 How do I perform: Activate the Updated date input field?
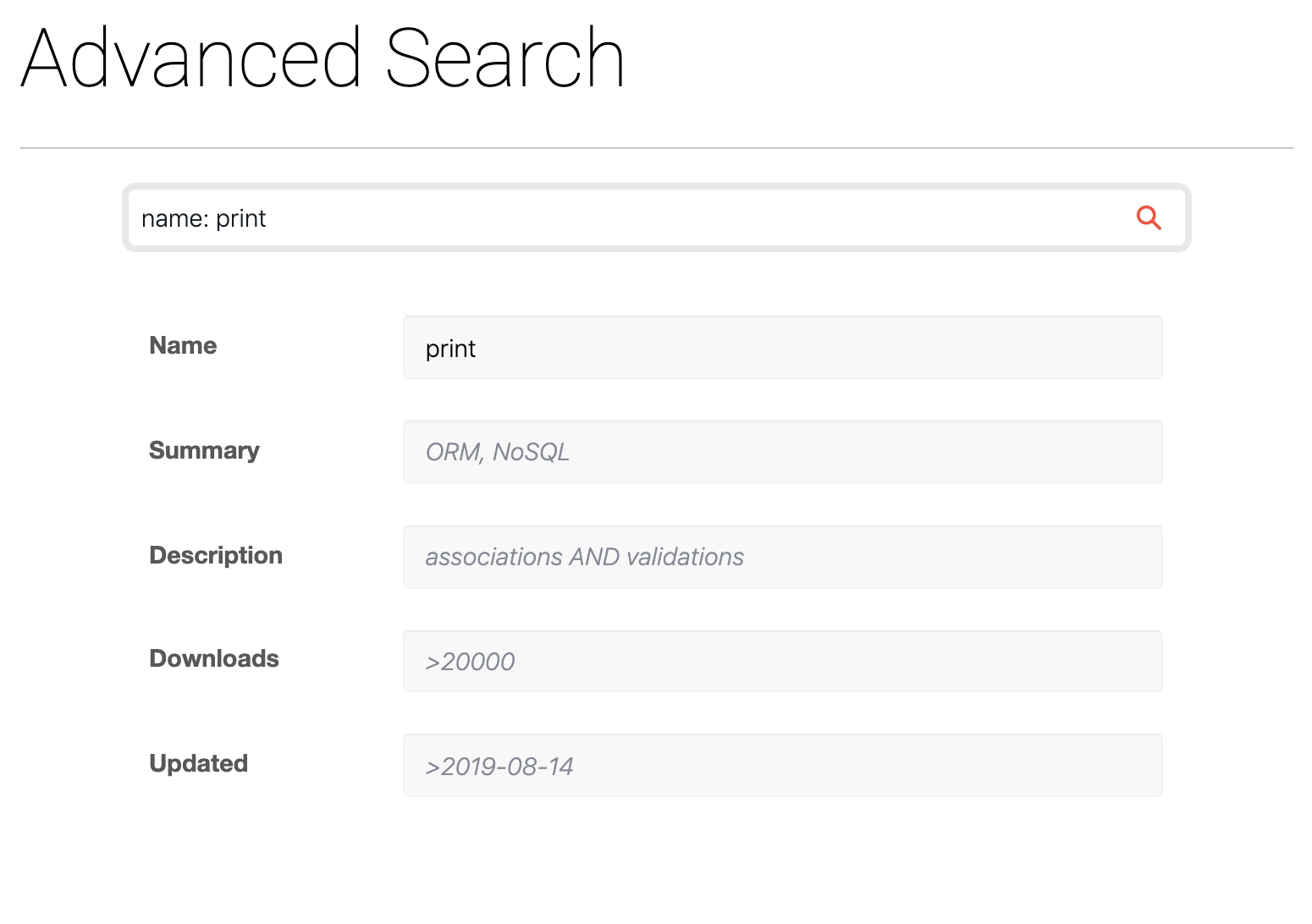[782, 766]
